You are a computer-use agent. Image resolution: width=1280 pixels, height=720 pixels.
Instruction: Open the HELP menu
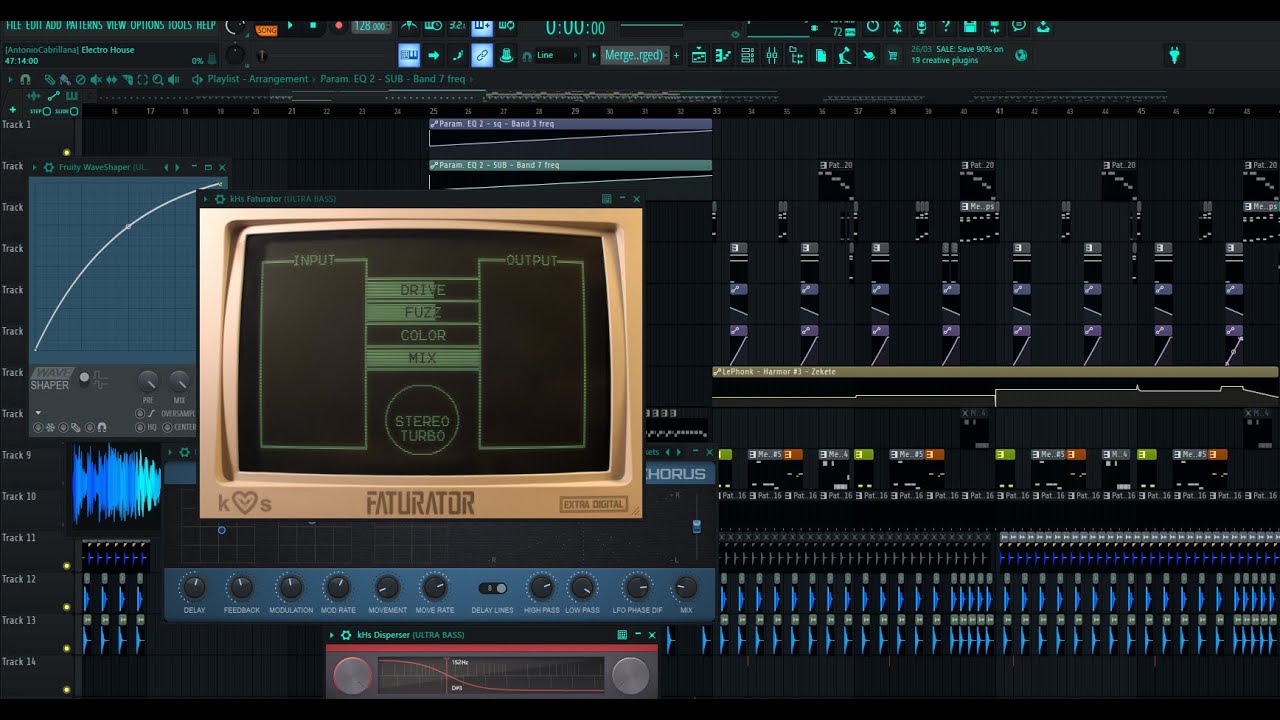(206, 25)
